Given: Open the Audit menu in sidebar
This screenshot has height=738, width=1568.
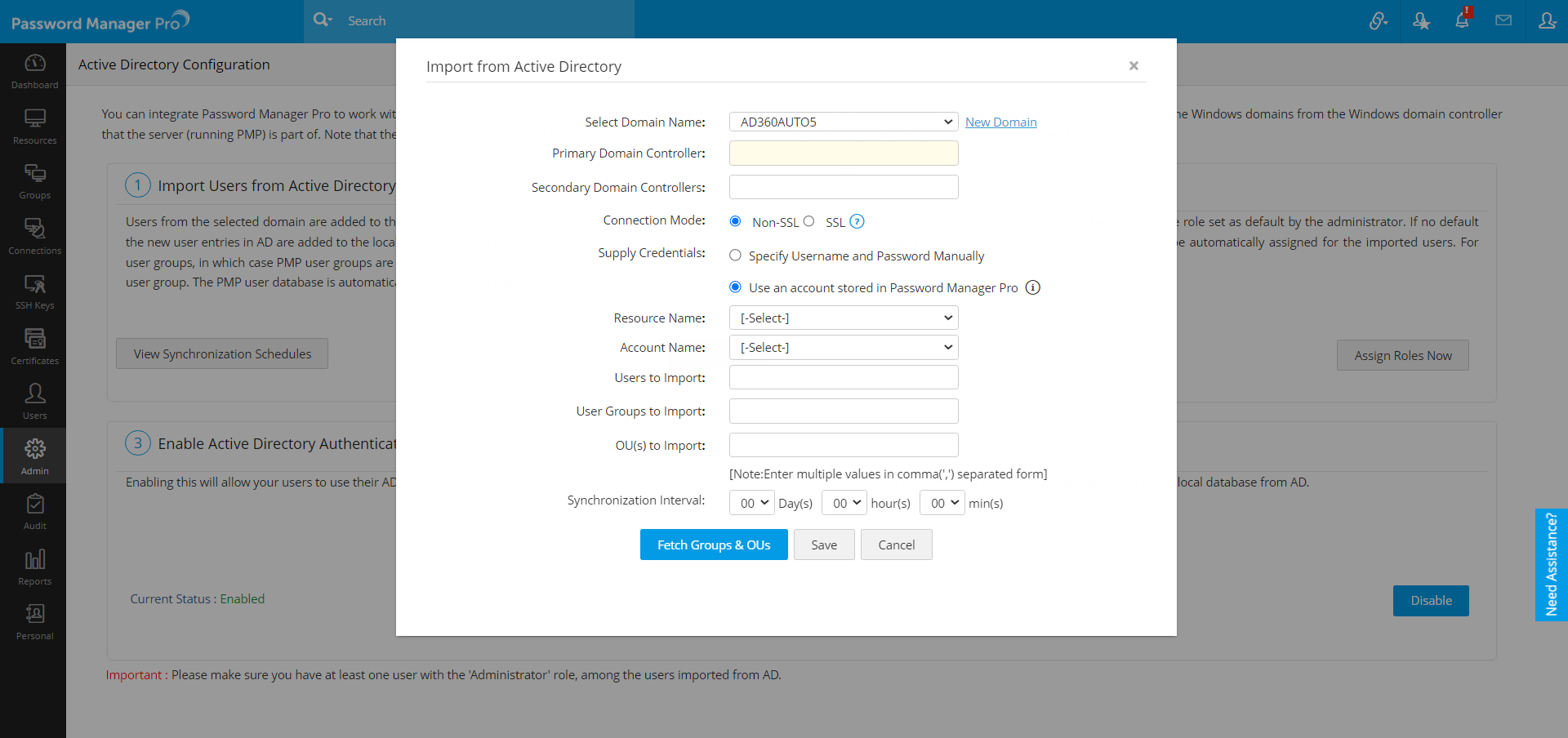Looking at the screenshot, I should [x=34, y=512].
